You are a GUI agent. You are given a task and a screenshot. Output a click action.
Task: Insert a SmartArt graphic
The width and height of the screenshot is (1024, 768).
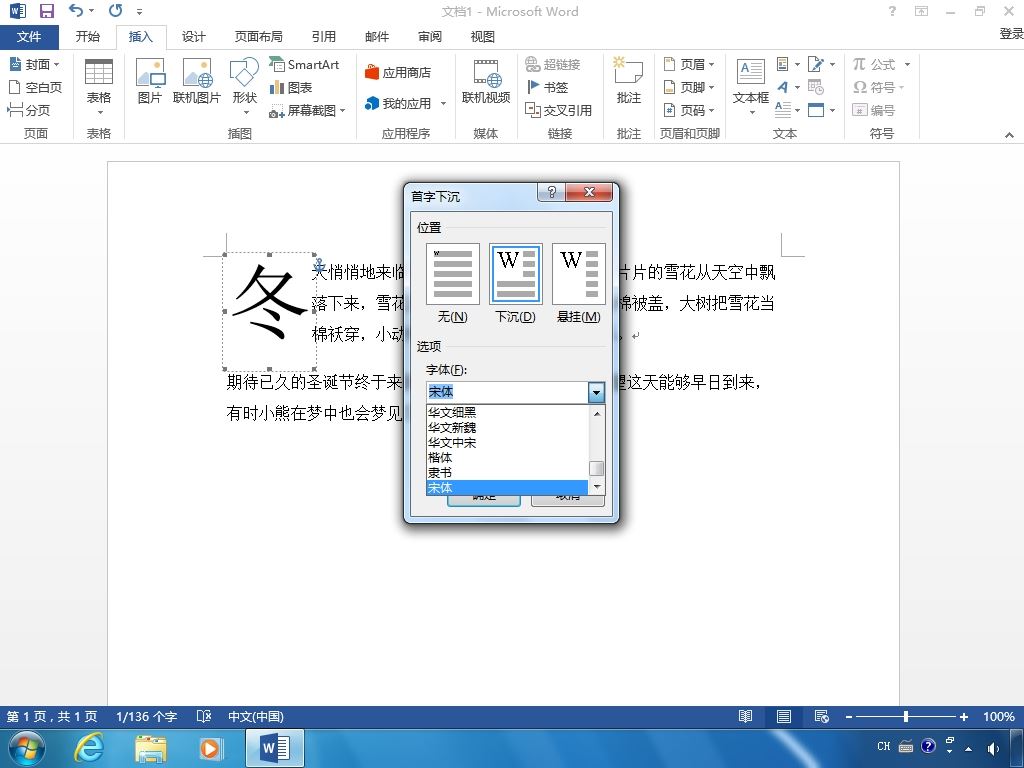[x=304, y=64]
